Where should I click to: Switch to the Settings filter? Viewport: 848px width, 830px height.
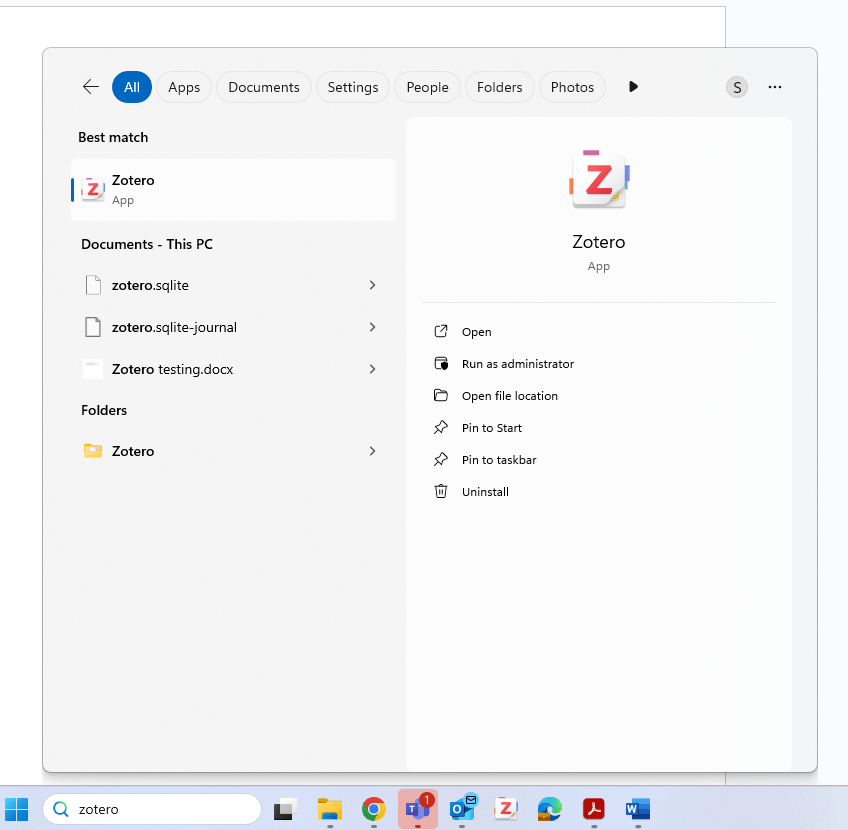(x=353, y=87)
